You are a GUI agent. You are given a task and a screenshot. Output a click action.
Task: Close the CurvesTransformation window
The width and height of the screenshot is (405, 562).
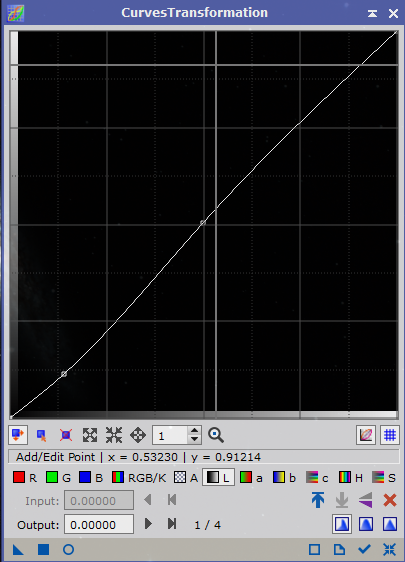tap(393, 14)
